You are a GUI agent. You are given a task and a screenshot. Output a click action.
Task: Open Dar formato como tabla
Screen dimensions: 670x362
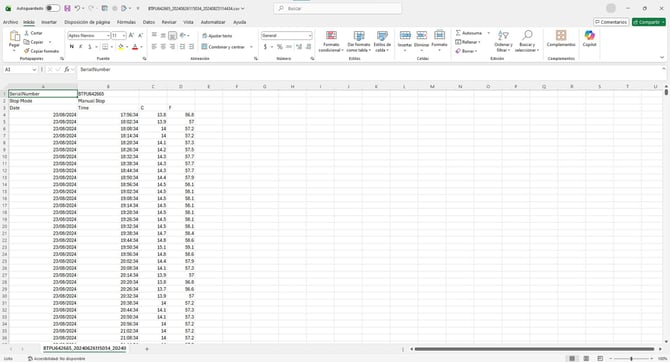pyautogui.click(x=359, y=41)
